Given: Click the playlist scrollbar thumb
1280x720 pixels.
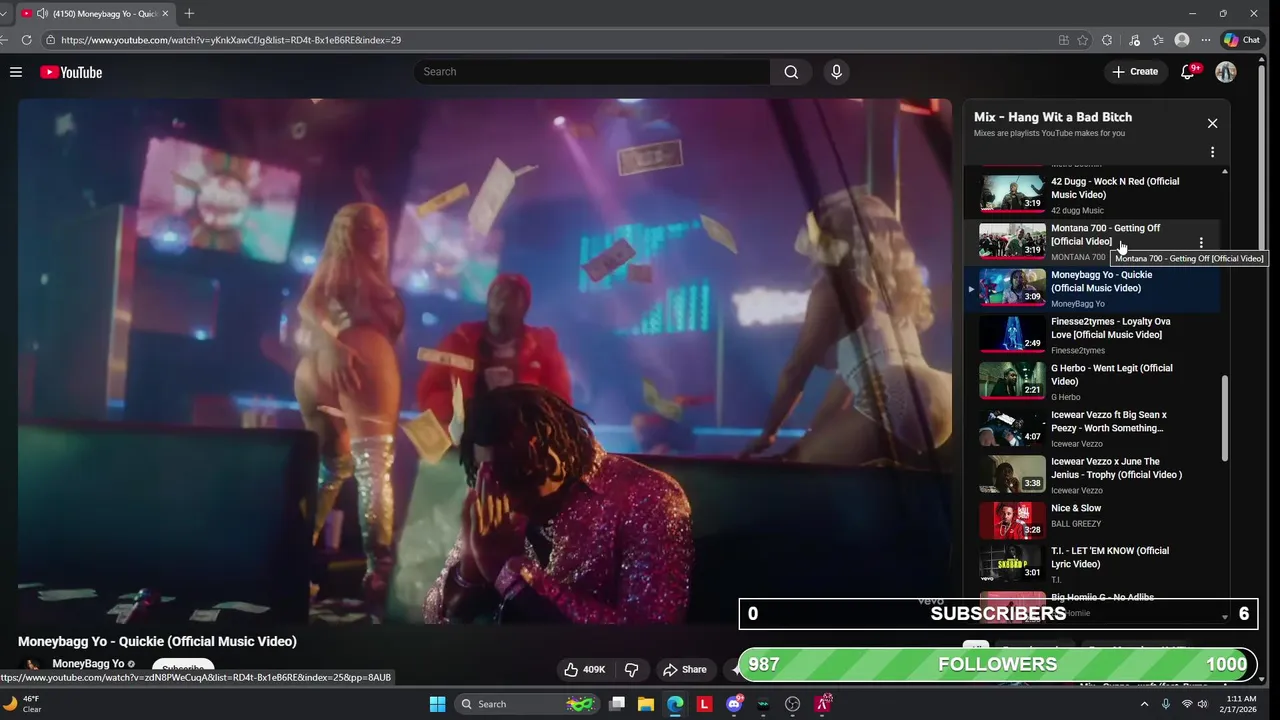Looking at the screenshot, I should [x=1225, y=418].
